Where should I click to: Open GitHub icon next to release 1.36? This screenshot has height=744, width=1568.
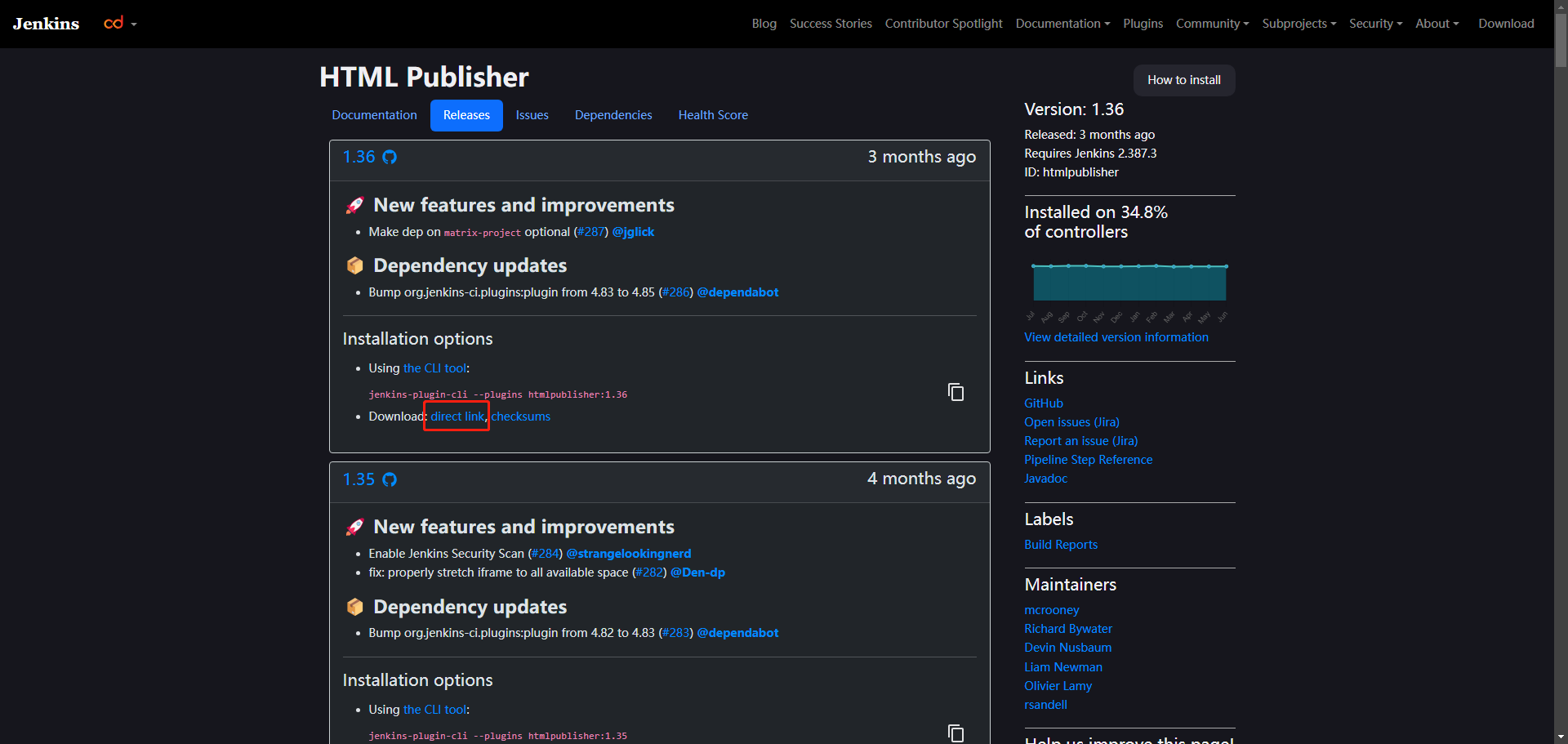click(x=390, y=157)
